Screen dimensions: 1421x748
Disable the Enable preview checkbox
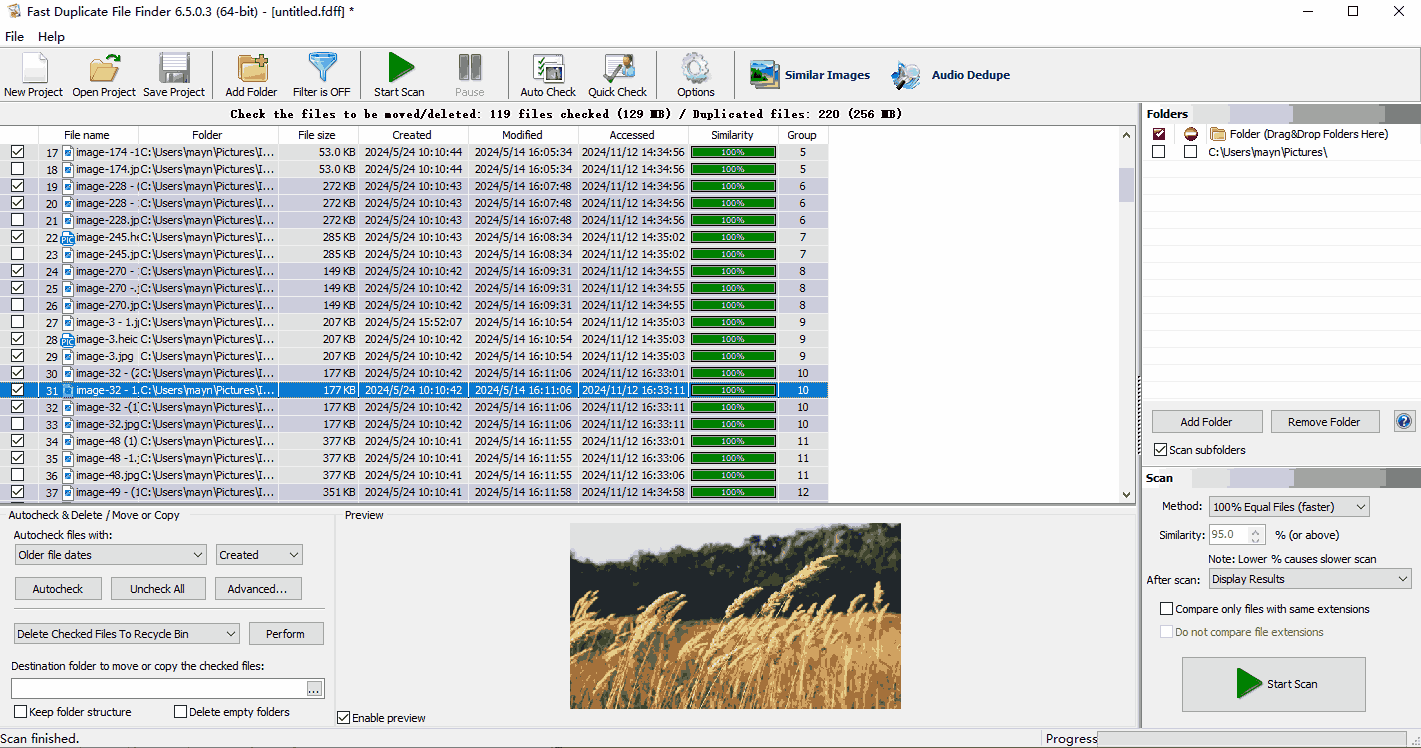tap(344, 718)
